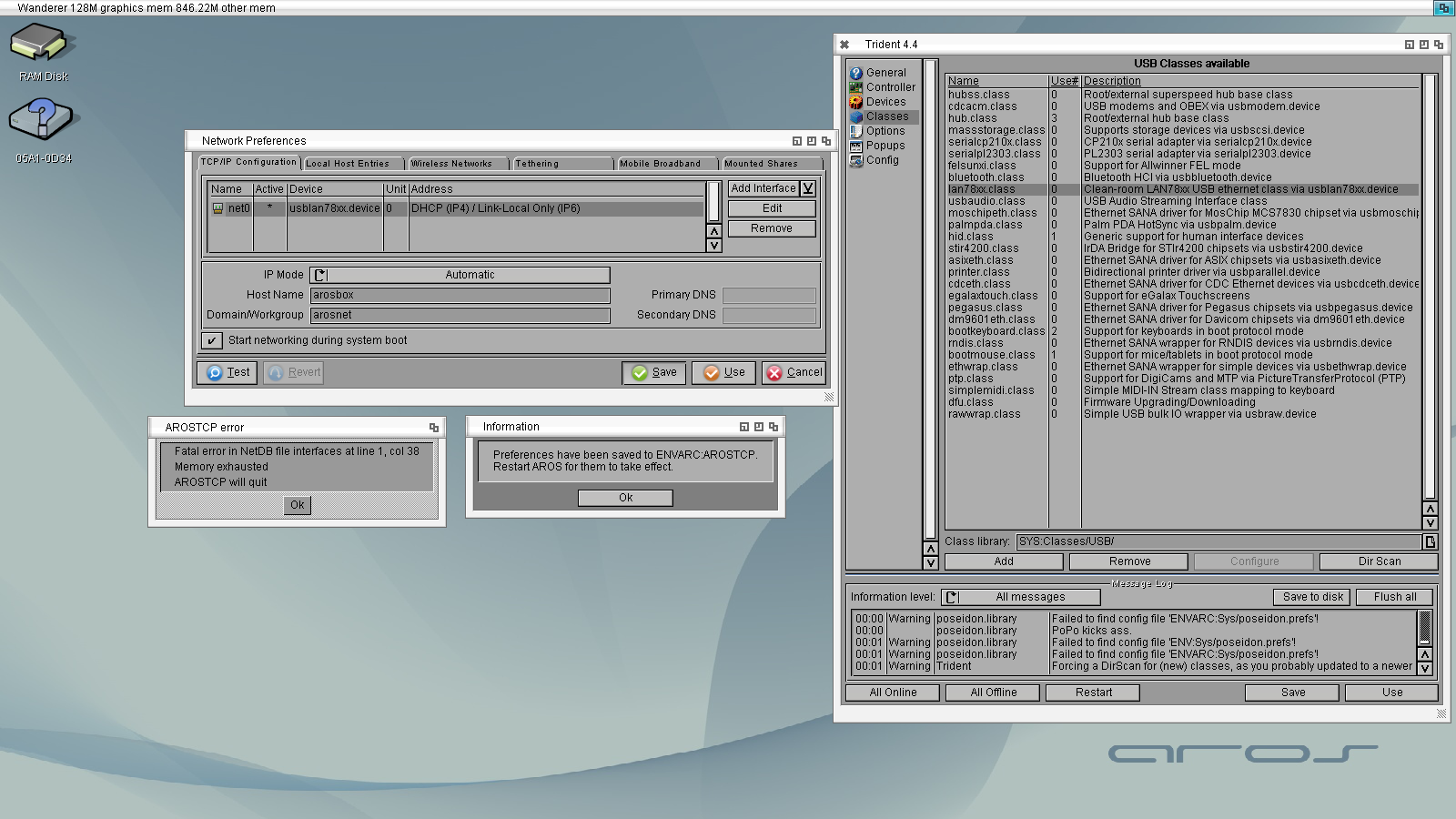Click the Domain/Workgroup field containing arosnet
1456x819 pixels.
click(460, 315)
